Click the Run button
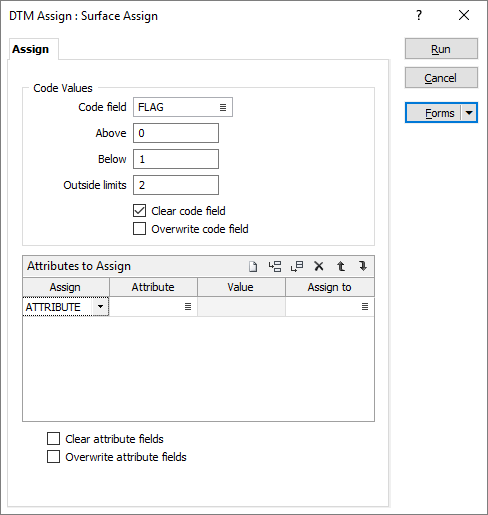 pos(441,49)
